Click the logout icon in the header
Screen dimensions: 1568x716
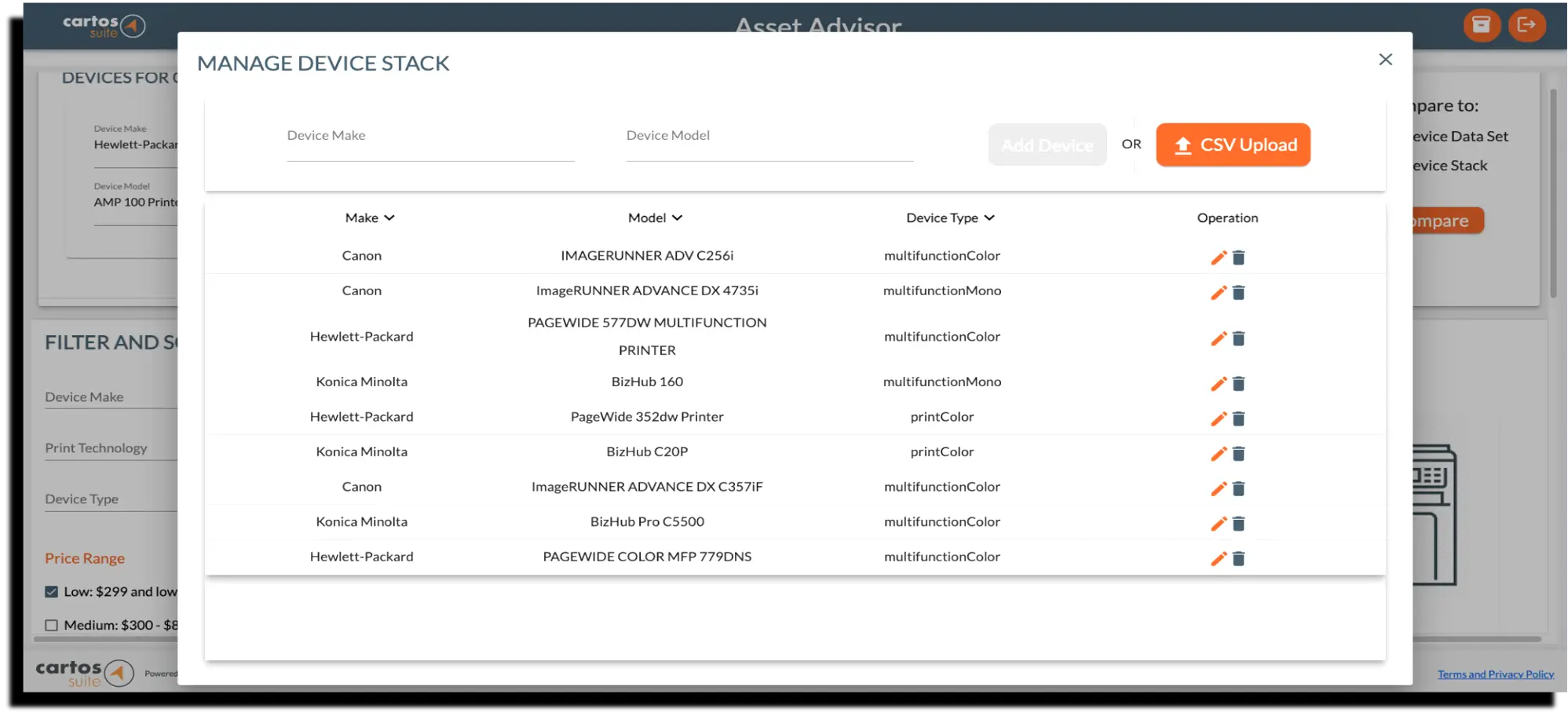(1526, 25)
